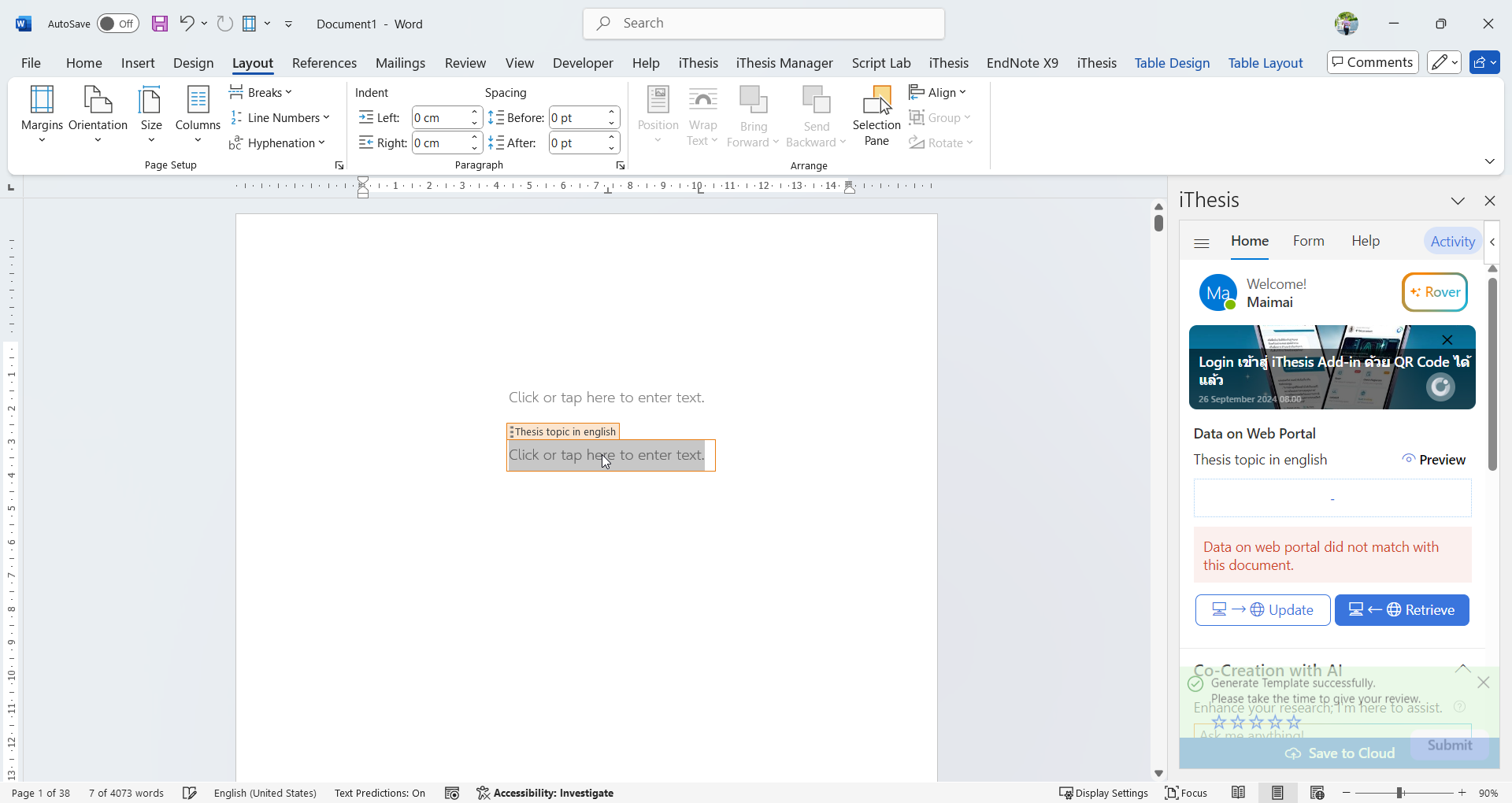The width and height of the screenshot is (1512, 803).
Task: Switch to Print Layout view
Action: pos(1277,793)
